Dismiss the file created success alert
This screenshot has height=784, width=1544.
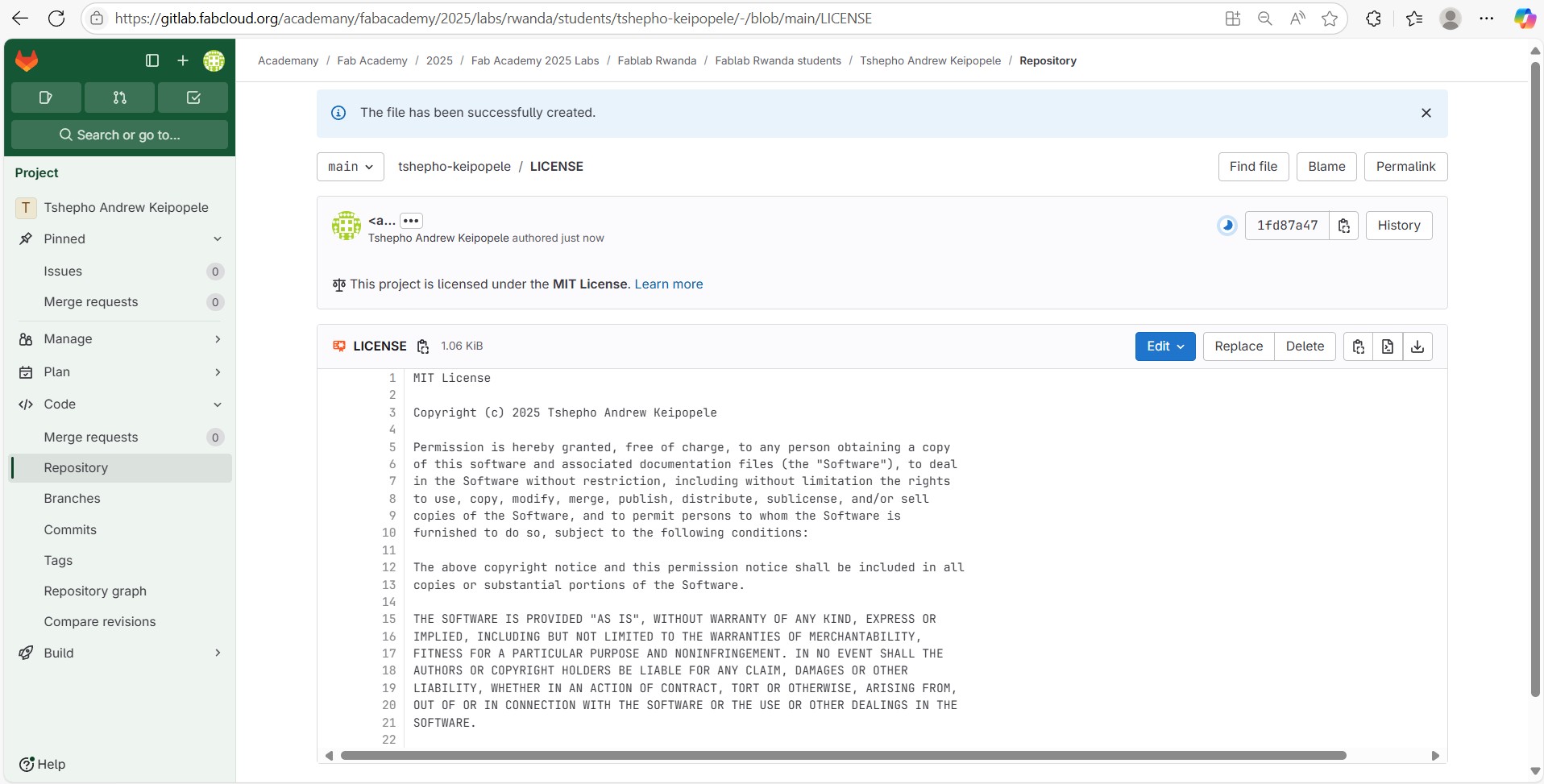[1426, 113]
